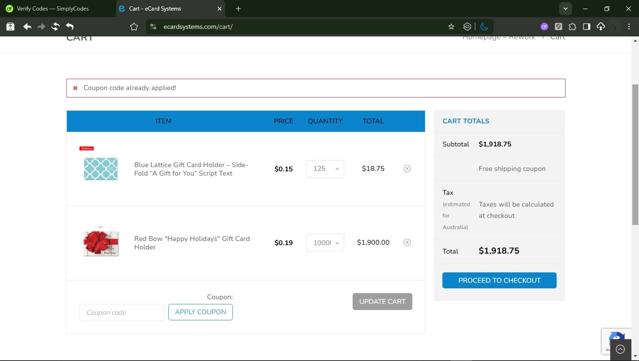
Task: Click the home icon beside address bar
Action: click(134, 26)
